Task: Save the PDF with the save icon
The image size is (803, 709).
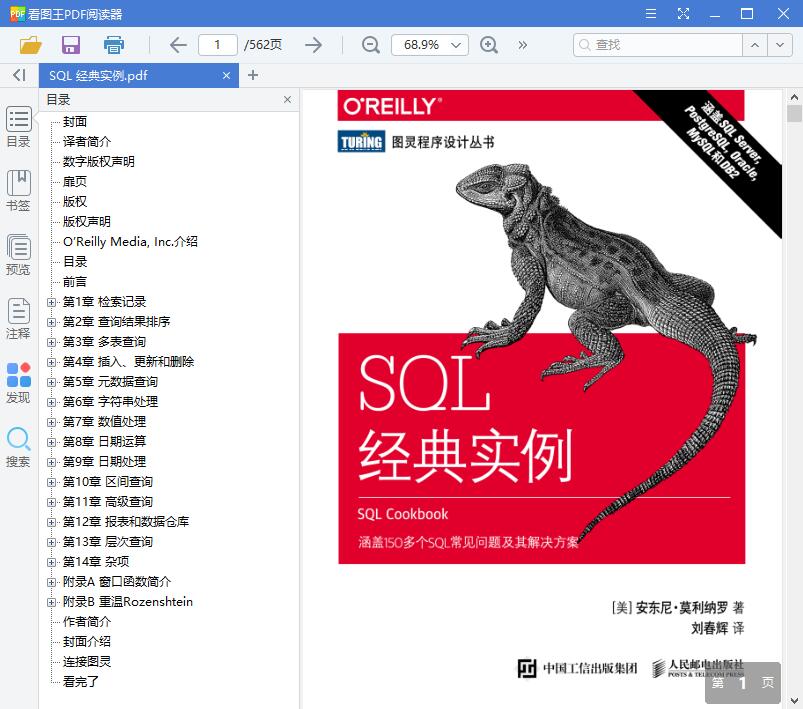Action: click(70, 45)
